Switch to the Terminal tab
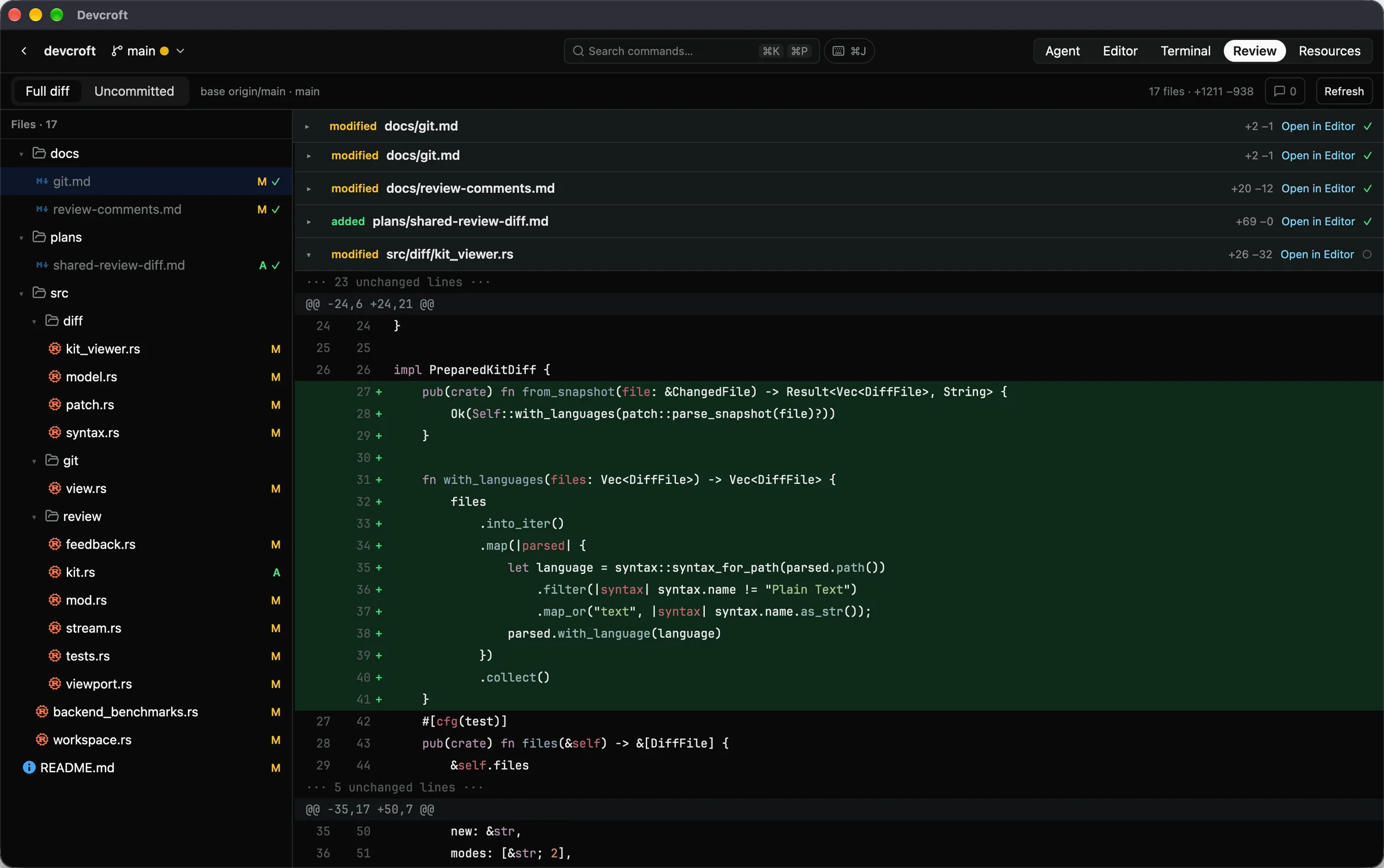 [x=1185, y=51]
